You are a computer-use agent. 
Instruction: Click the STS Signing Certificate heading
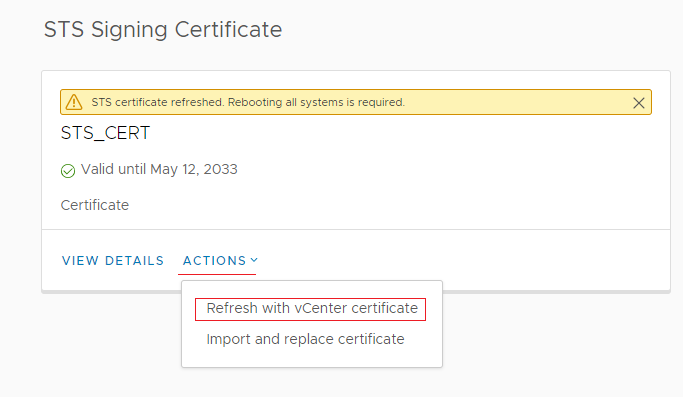(x=163, y=30)
